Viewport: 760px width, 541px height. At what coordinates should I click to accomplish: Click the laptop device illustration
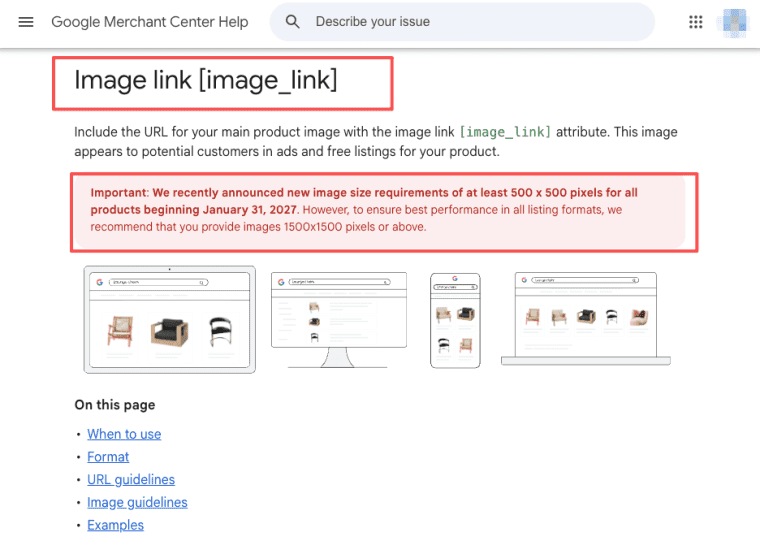[586, 318]
